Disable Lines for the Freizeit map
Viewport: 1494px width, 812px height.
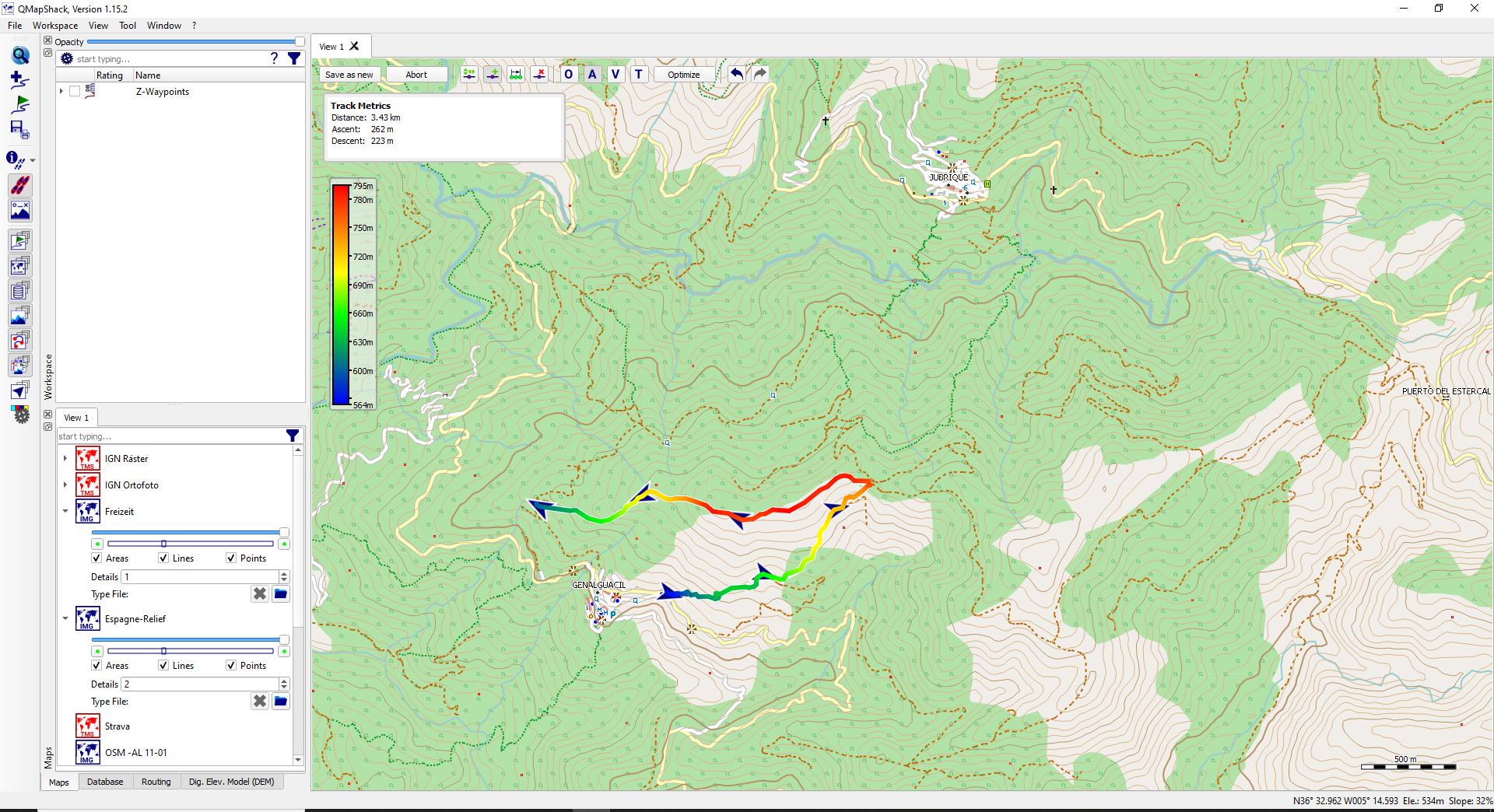(163, 558)
